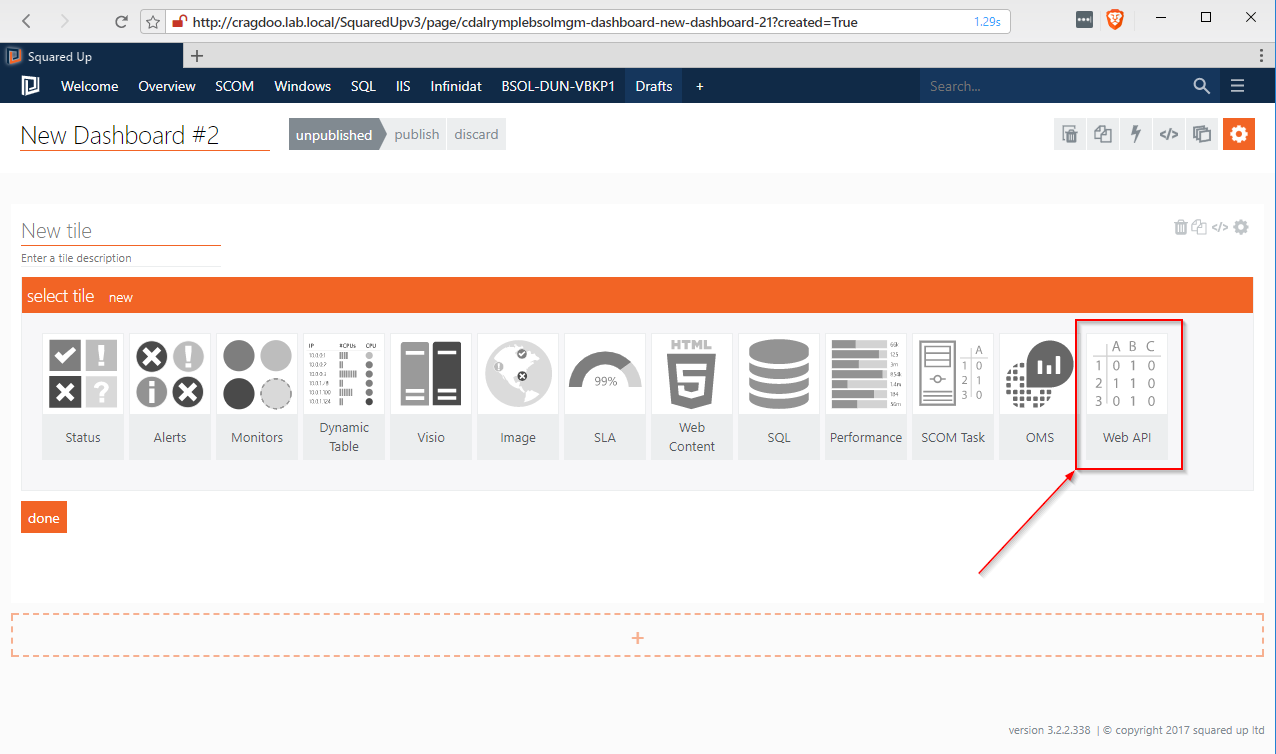1276x754 pixels.
Task: Open the IIS nav item
Action: tap(403, 86)
